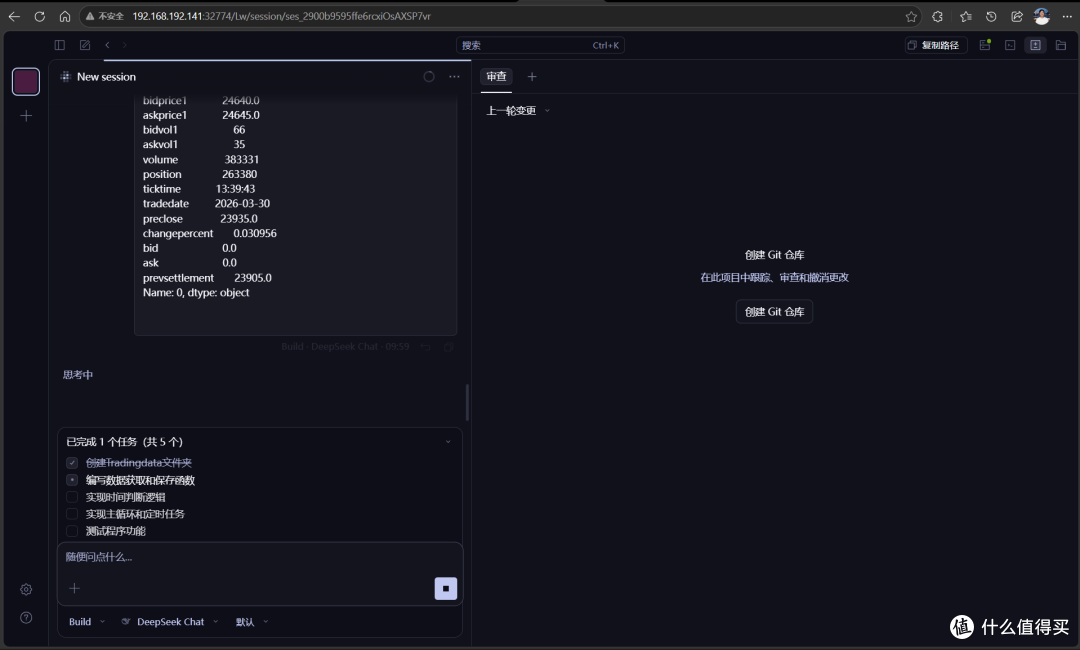Click the browser back arrow
The height and width of the screenshot is (650, 1080).
(14, 17)
